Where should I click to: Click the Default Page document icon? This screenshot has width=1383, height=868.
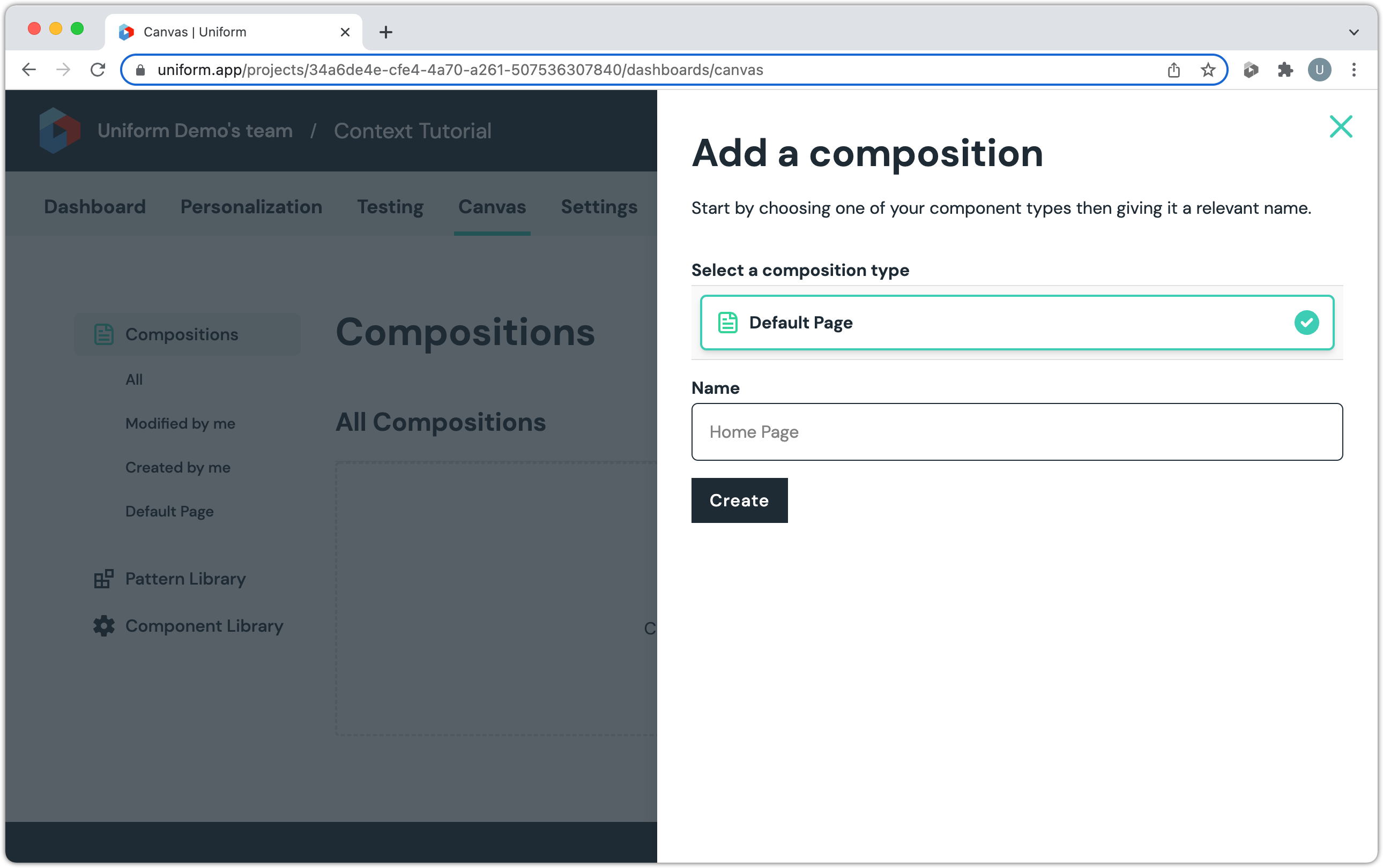point(728,323)
